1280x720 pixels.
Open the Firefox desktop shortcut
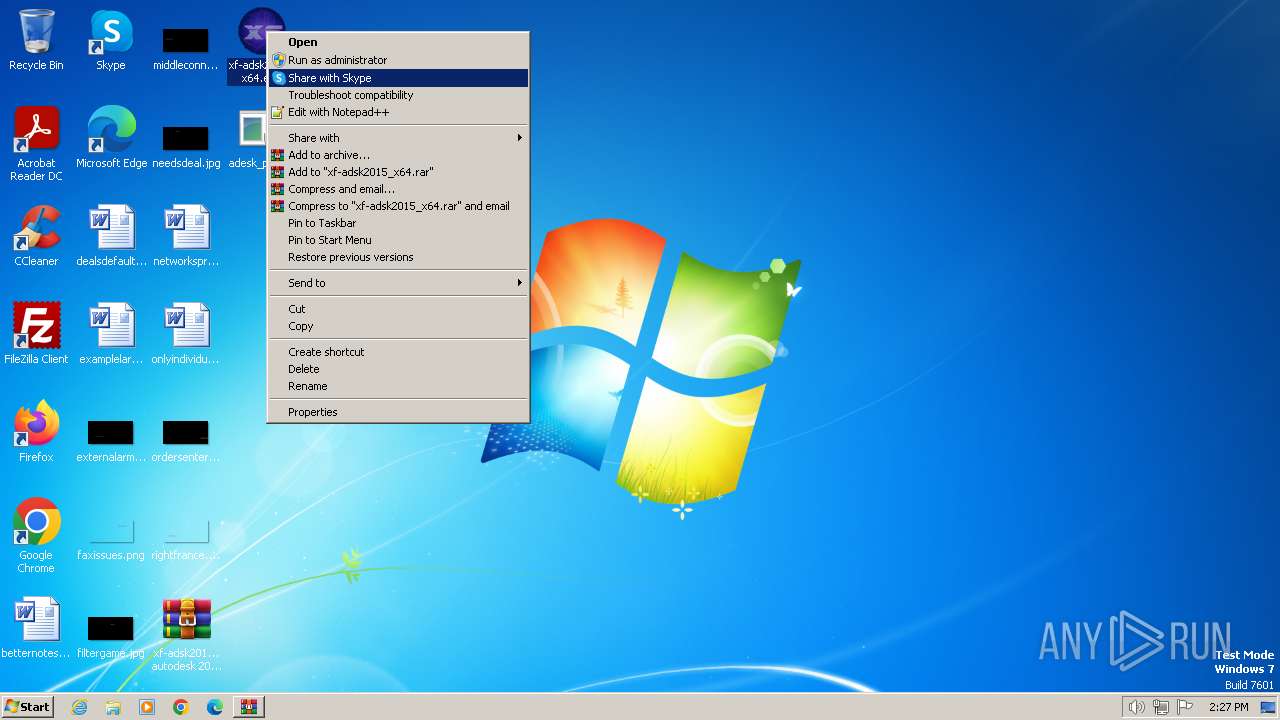[x=36, y=432]
